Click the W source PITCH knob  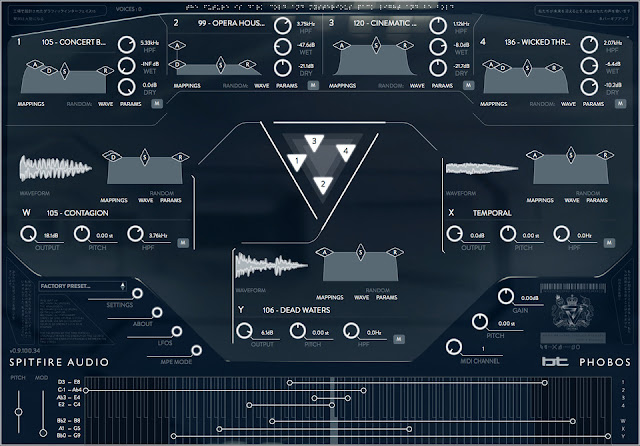[x=82, y=234]
